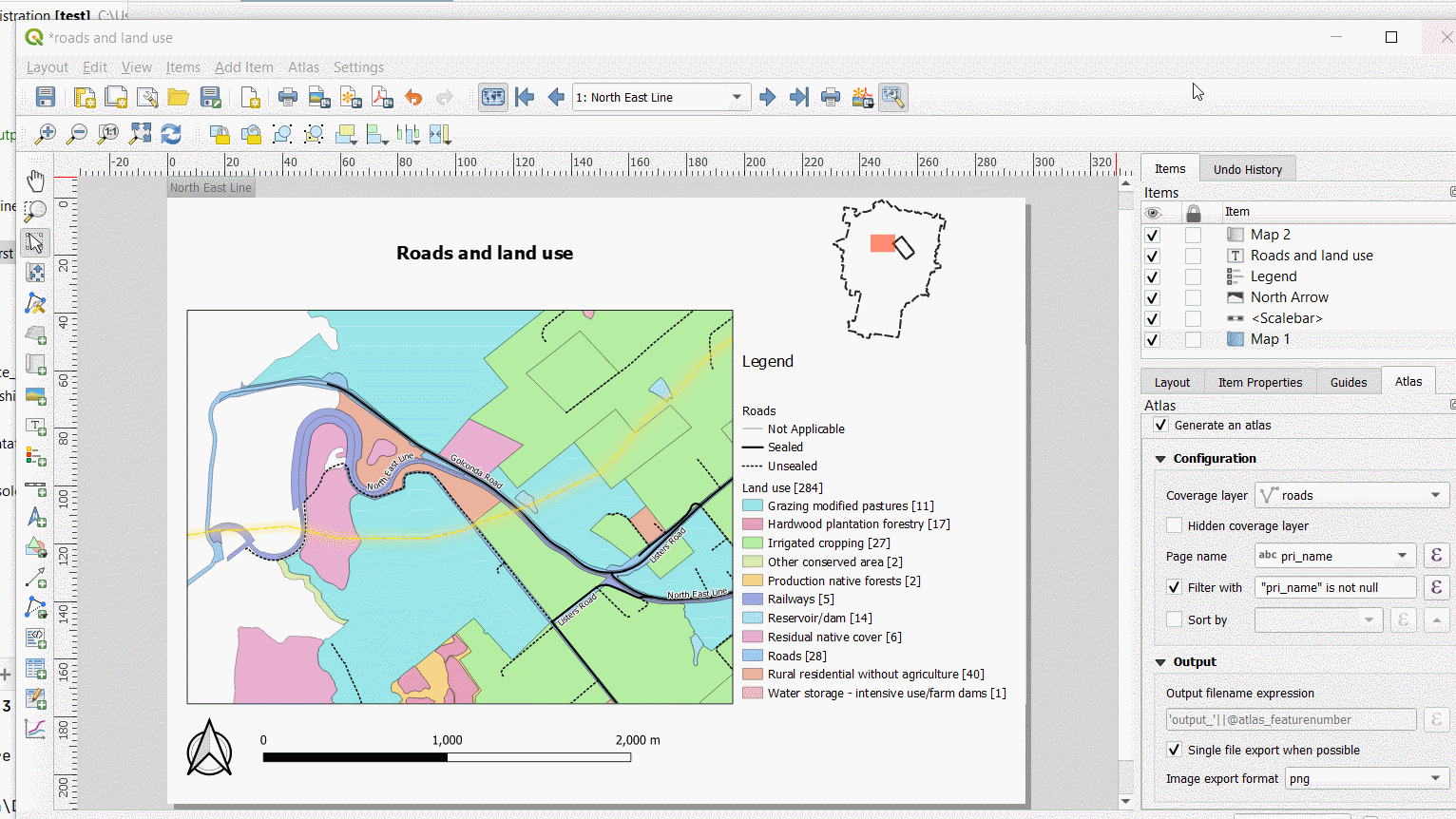The height and width of the screenshot is (819, 1456).
Task: Print the atlas icon
Action: click(831, 97)
